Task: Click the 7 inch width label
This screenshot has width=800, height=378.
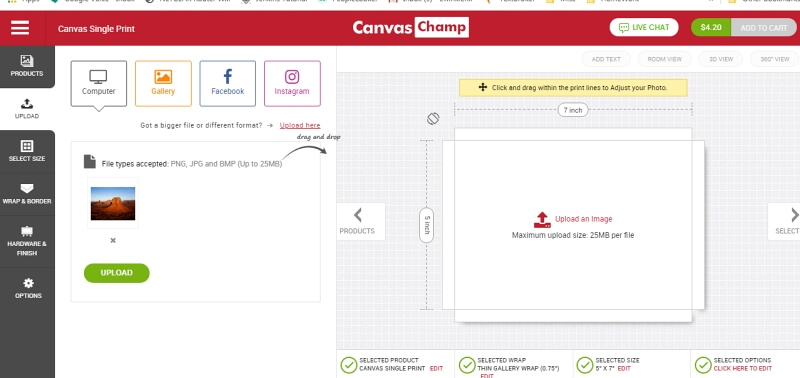Action: pos(572,110)
